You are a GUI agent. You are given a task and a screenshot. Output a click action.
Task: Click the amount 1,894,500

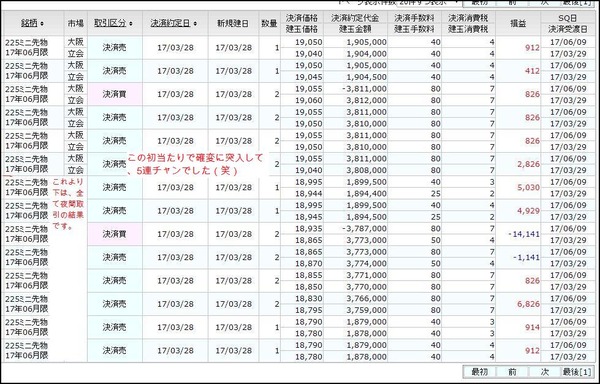click(367, 217)
